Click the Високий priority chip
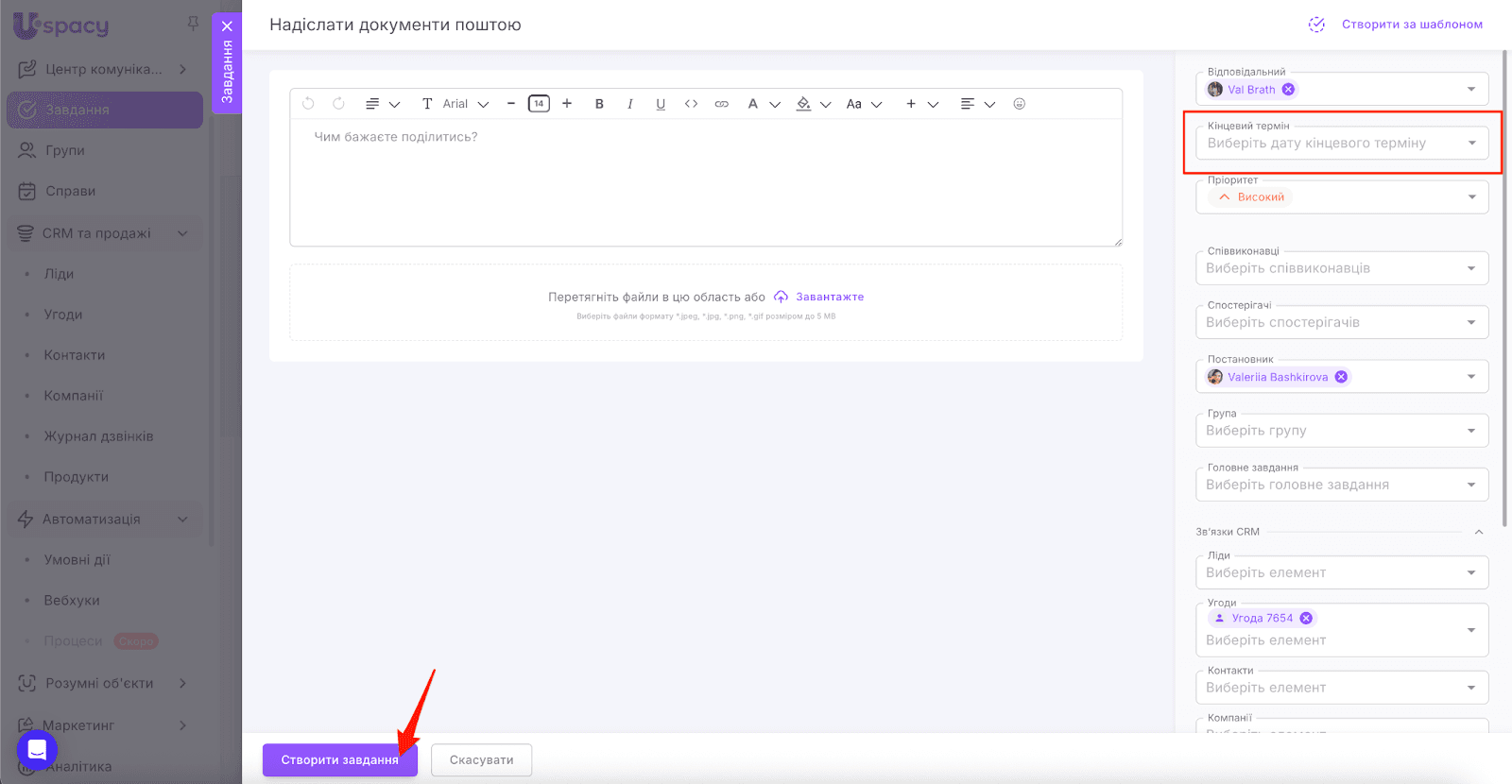 click(x=1251, y=197)
